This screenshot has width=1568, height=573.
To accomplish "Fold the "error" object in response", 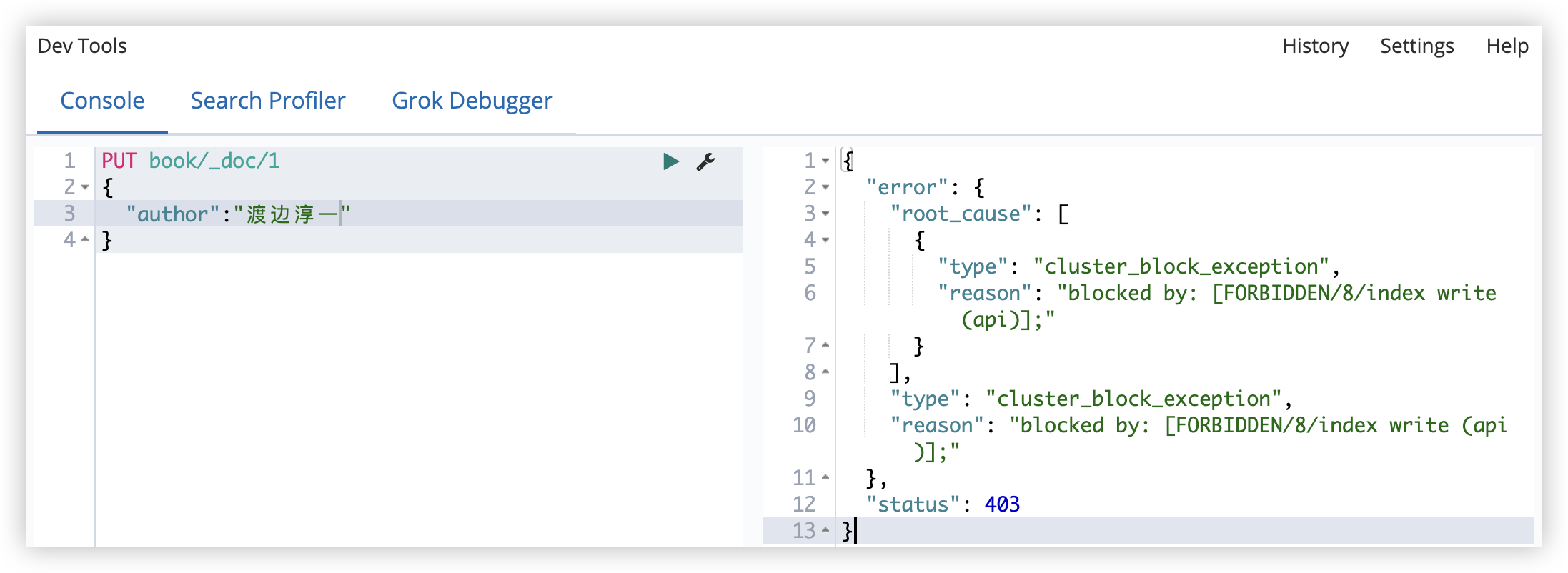I will click(x=825, y=187).
